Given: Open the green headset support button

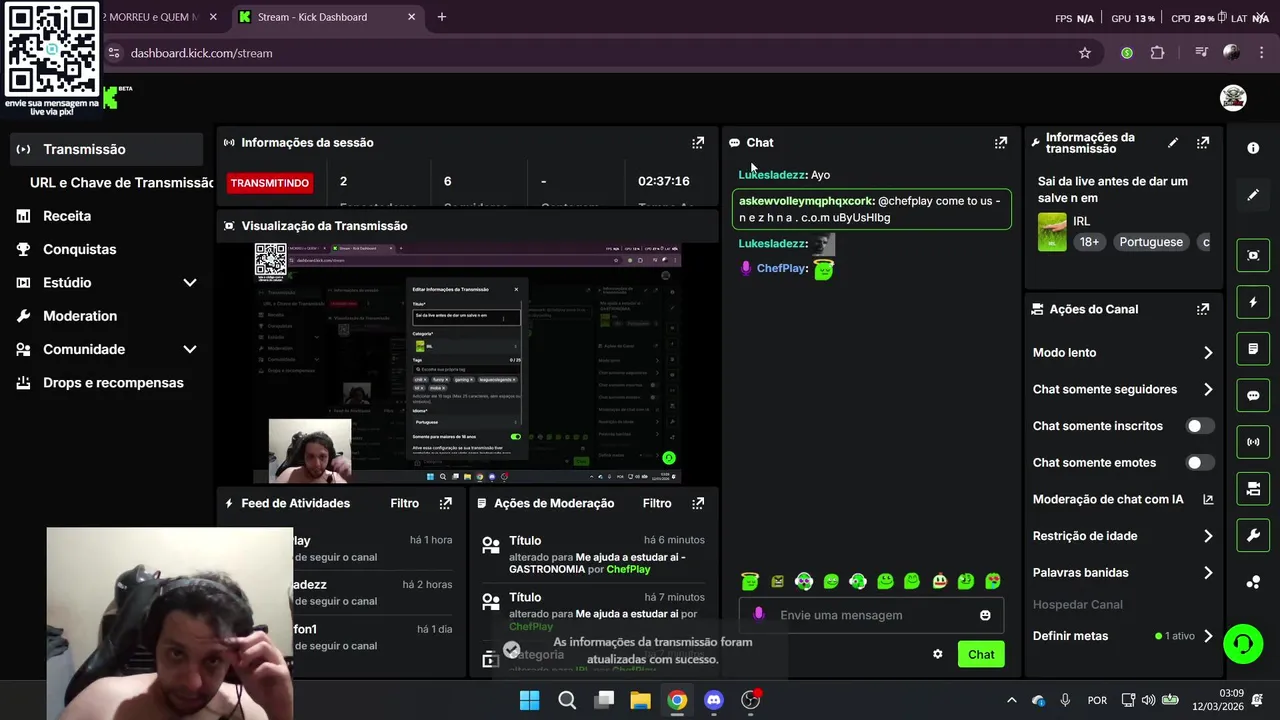Looking at the screenshot, I should tap(1243, 643).
